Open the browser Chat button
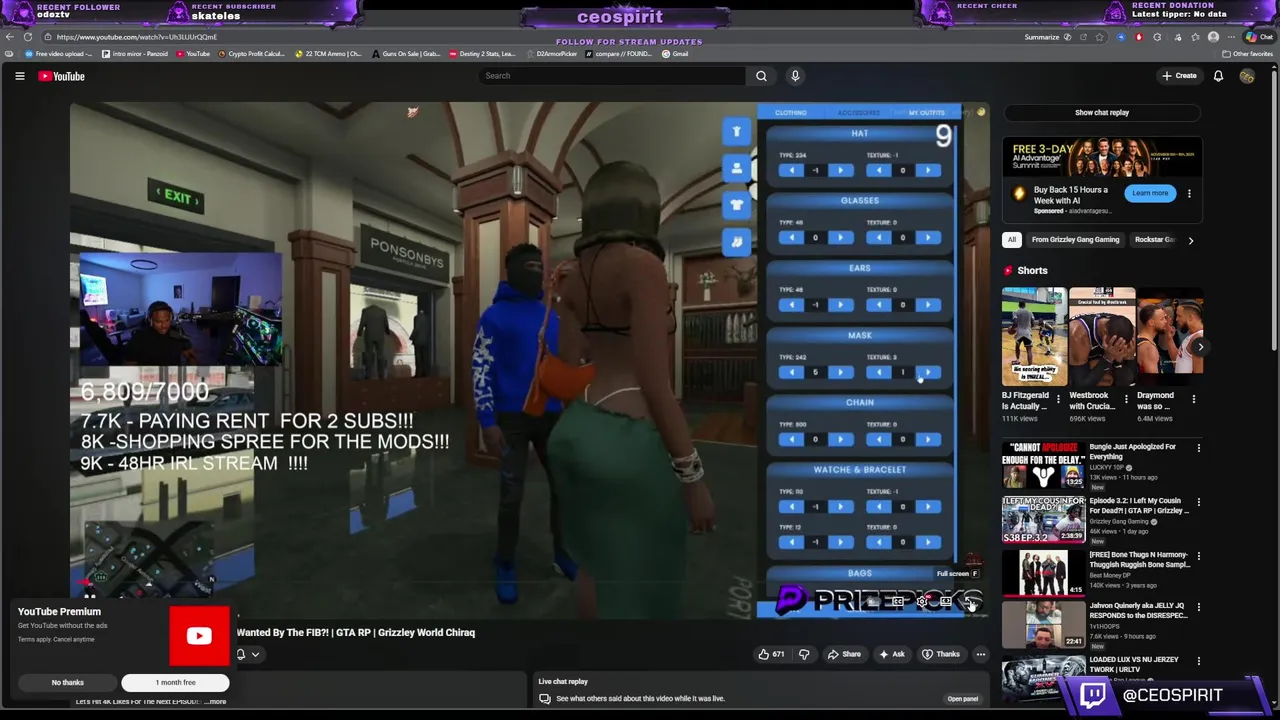1280x720 pixels. (x=1259, y=37)
